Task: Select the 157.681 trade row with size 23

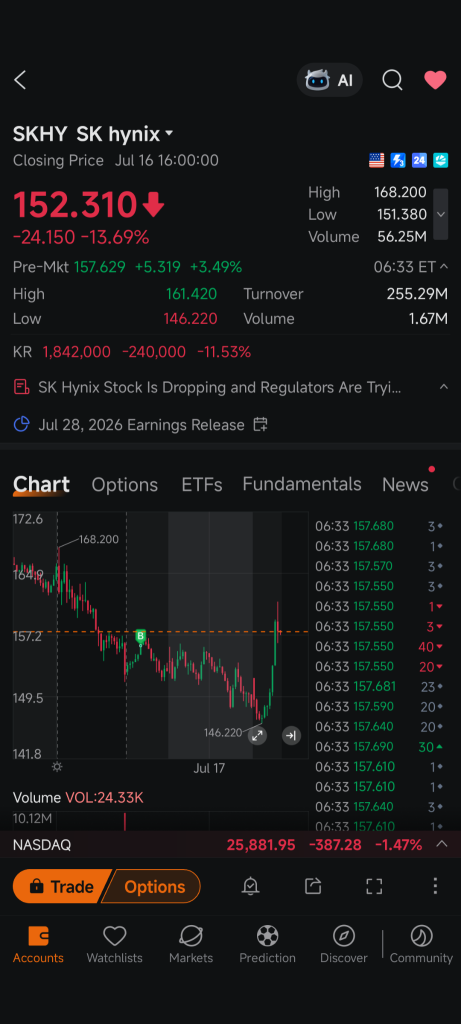Action: [379, 686]
